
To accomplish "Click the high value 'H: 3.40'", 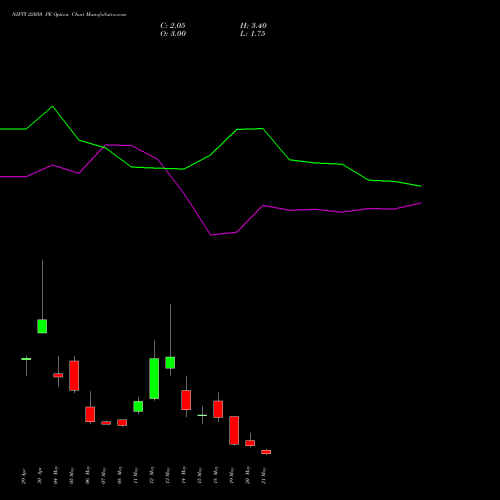I will [253, 26].
